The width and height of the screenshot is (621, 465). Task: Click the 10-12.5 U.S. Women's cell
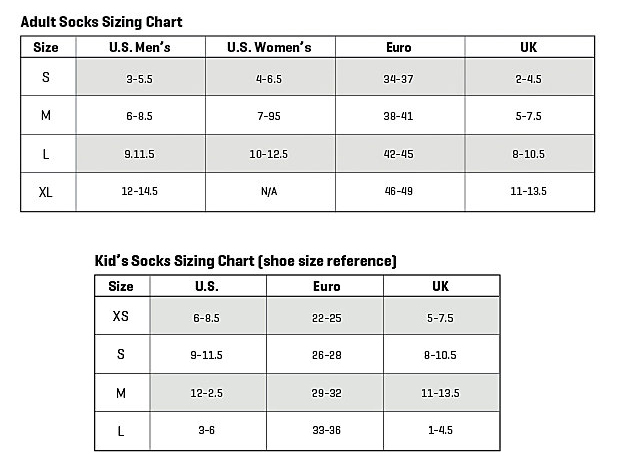coord(269,154)
